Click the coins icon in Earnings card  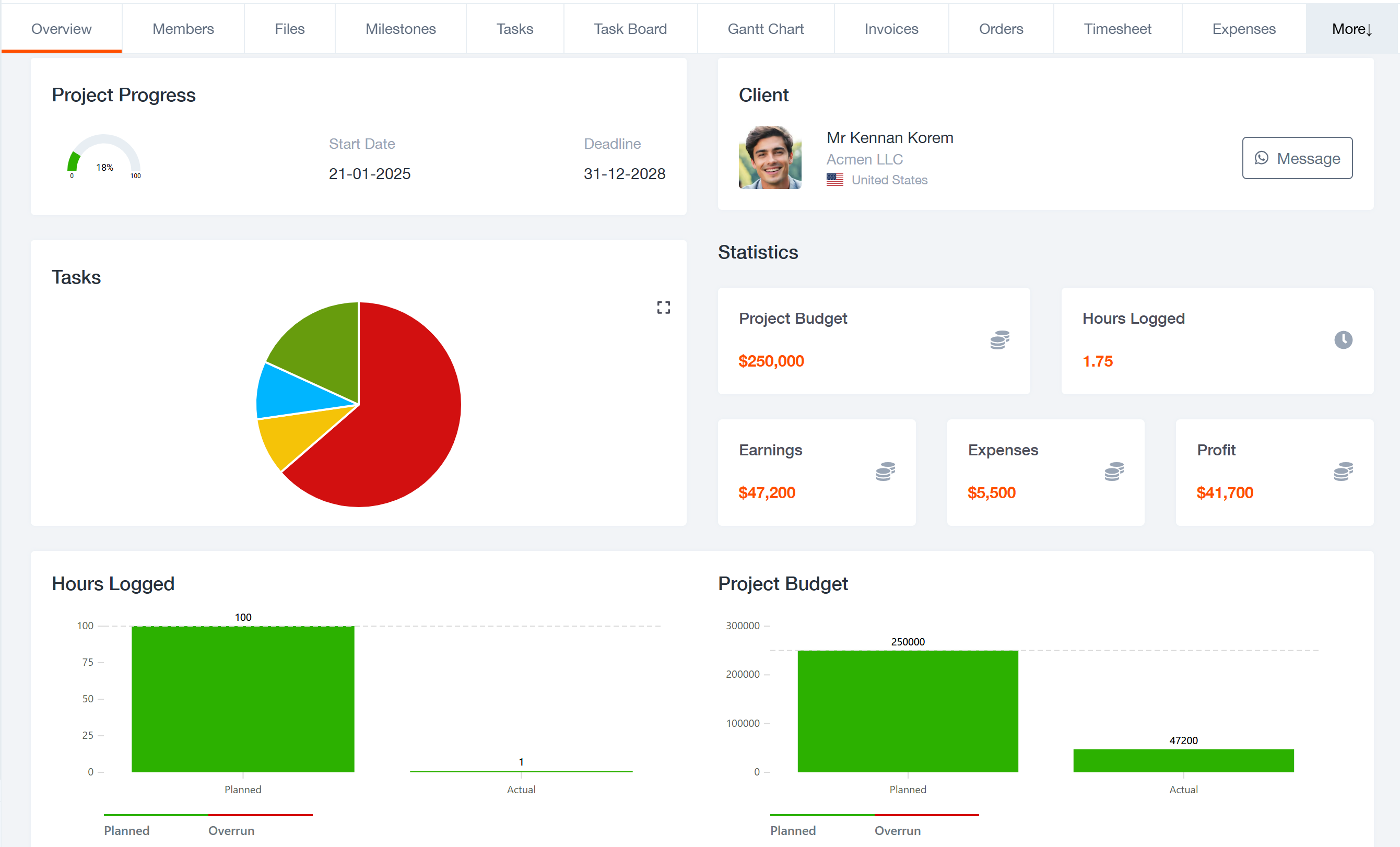(x=885, y=471)
